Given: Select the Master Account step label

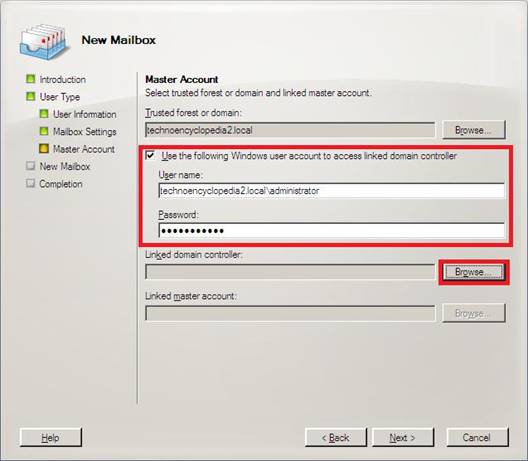Looking at the screenshot, I should click(84, 149).
